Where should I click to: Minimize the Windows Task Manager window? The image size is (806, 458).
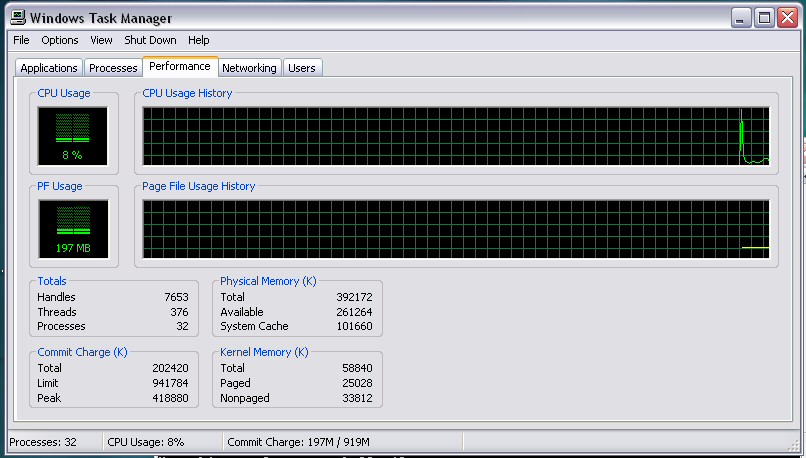coord(739,17)
